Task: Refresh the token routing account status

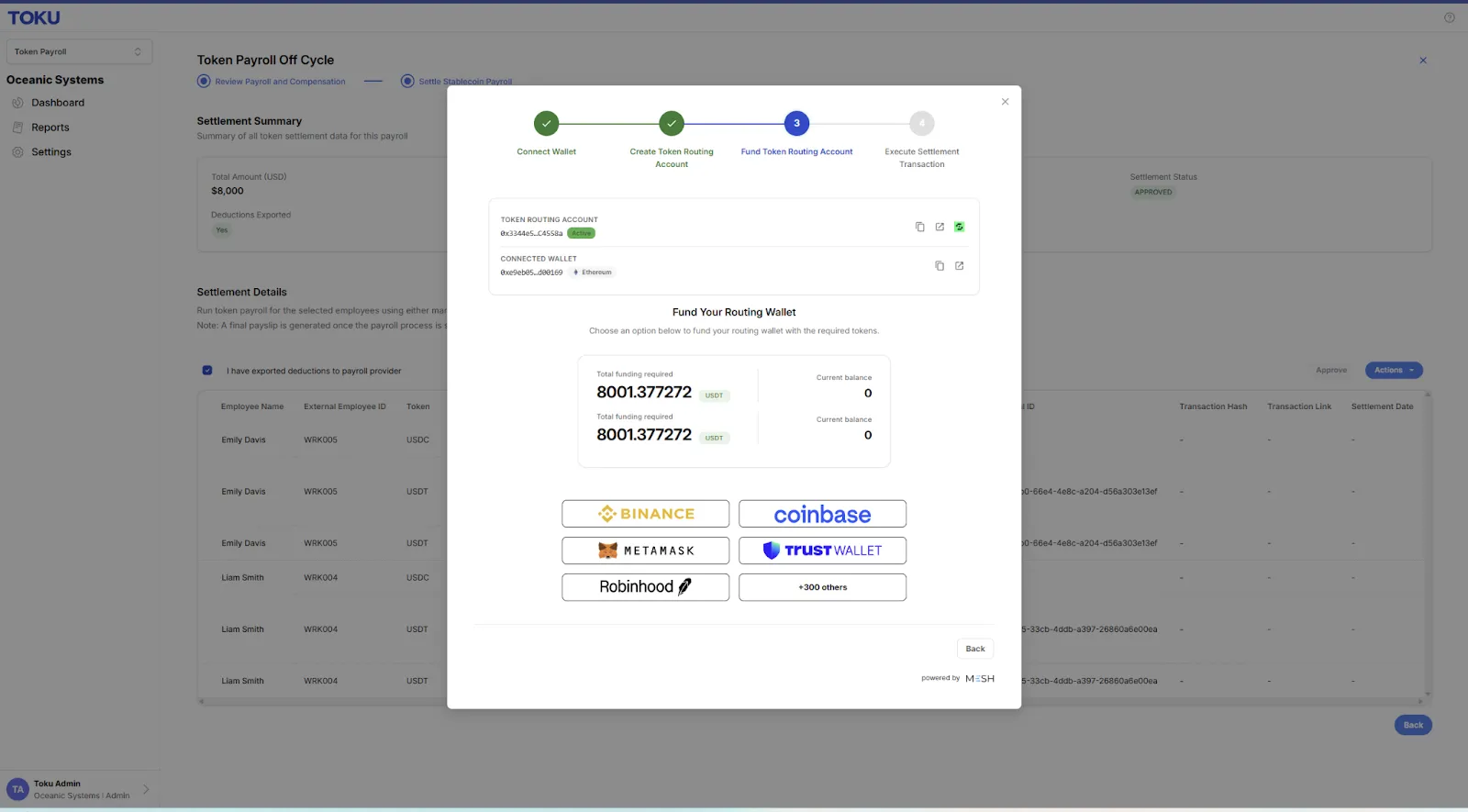Action: click(x=960, y=227)
